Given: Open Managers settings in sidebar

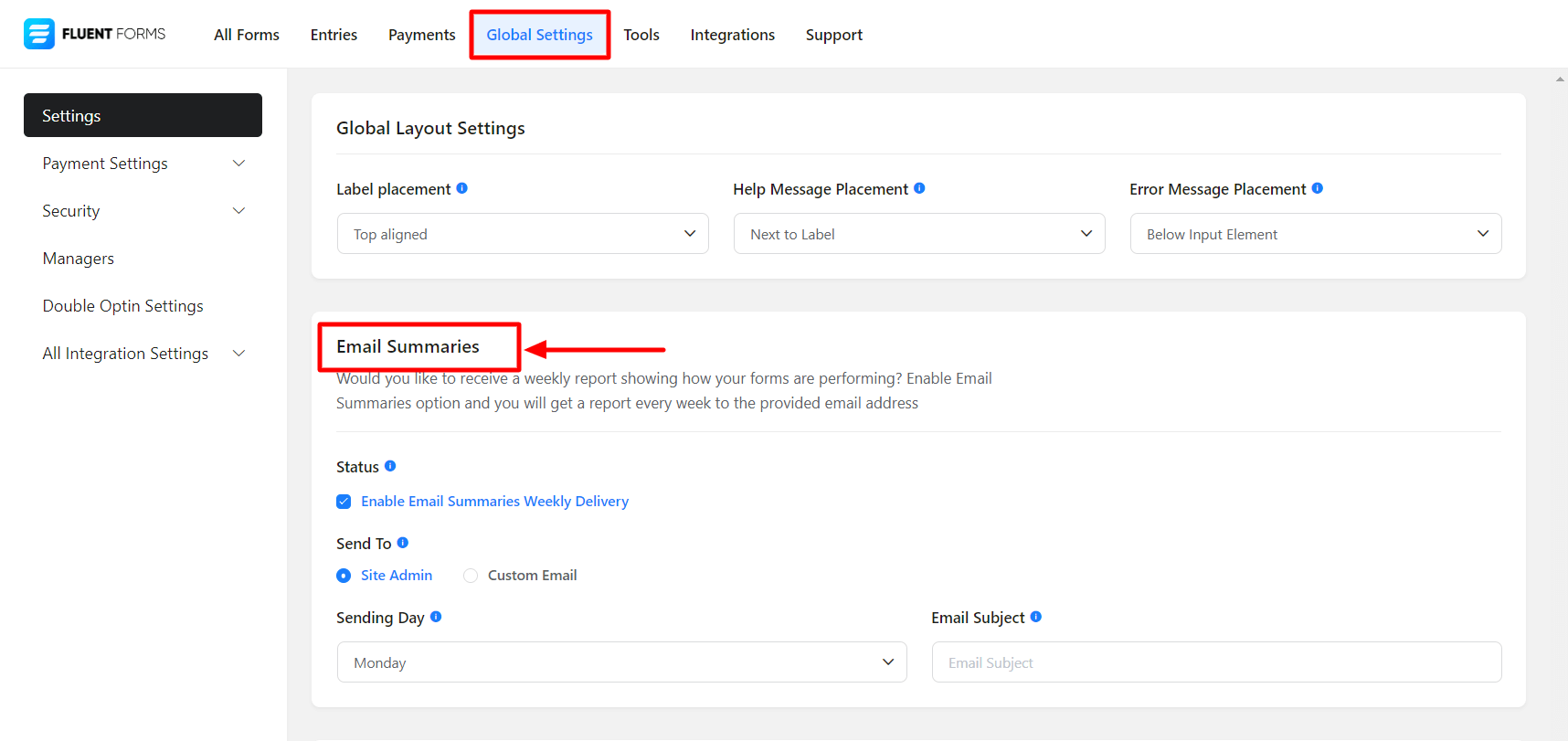Looking at the screenshot, I should 79,259.
